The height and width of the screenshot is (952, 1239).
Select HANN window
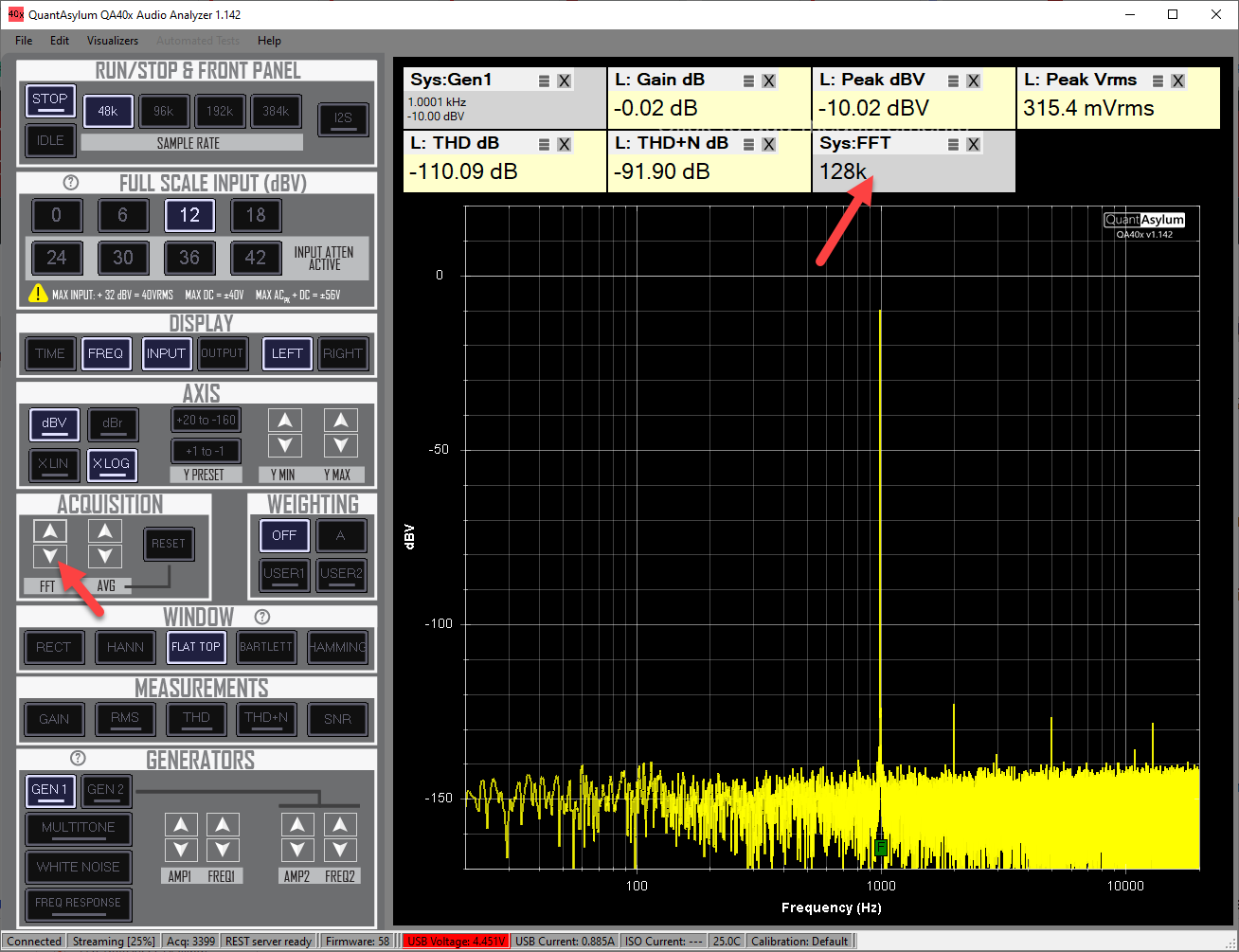125,647
